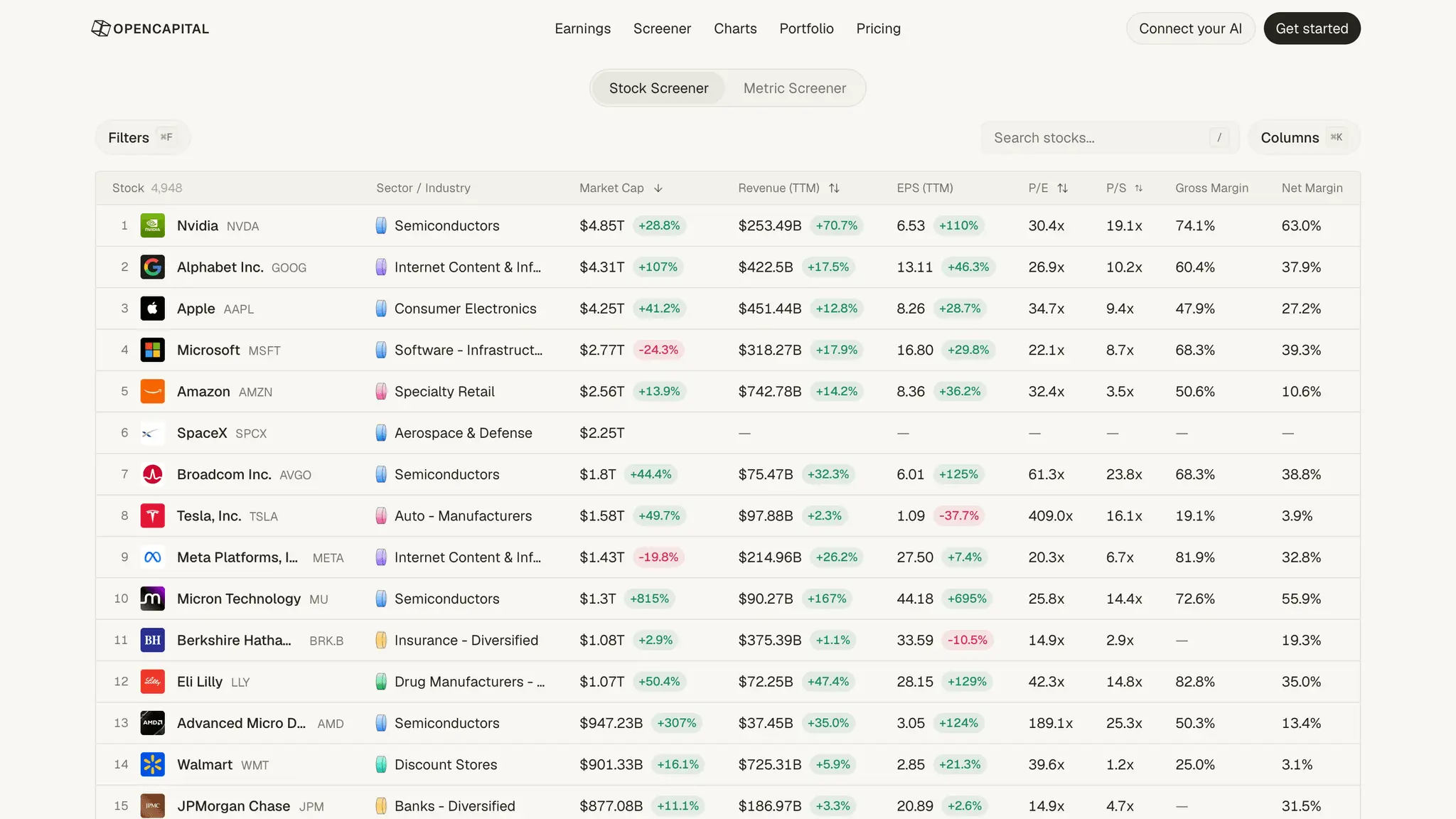The width and height of the screenshot is (1456, 819).
Task: Open the Pricing nav item
Action: pos(878,28)
